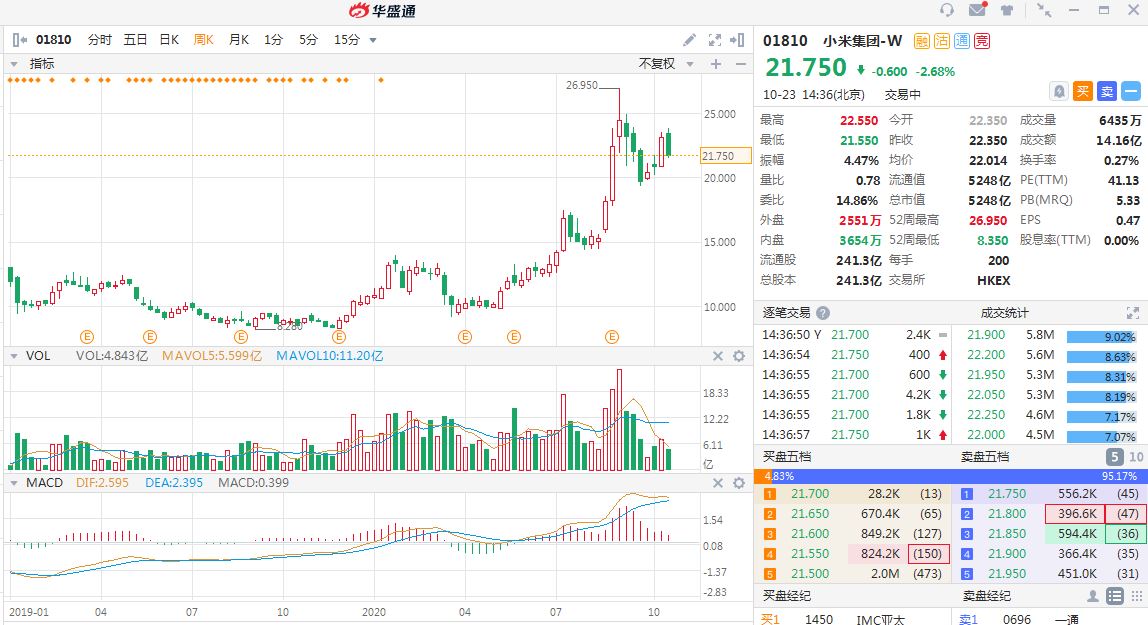1148x625 pixels.
Task: Open the skin theme shirt icon
Action: pyautogui.click(x=1007, y=10)
